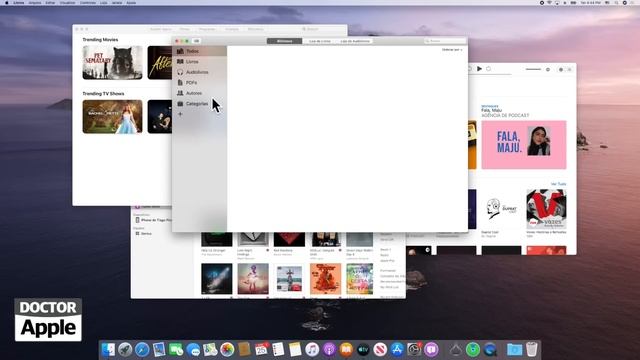Screen dimensions: 640x360
Task: Open App Store from the Dock
Action: [x=397, y=349]
